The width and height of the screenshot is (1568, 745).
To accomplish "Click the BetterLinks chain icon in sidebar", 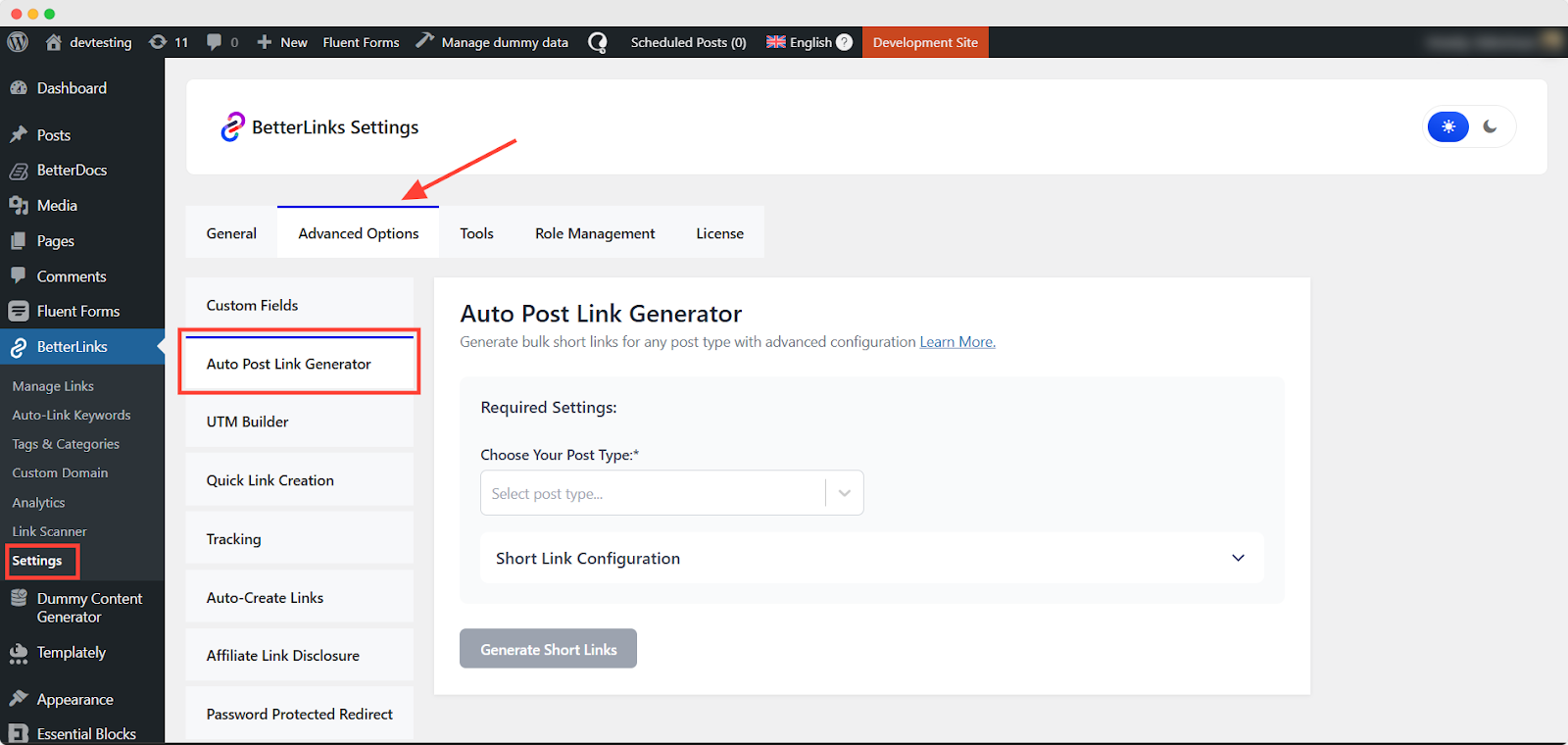I will [x=19, y=347].
